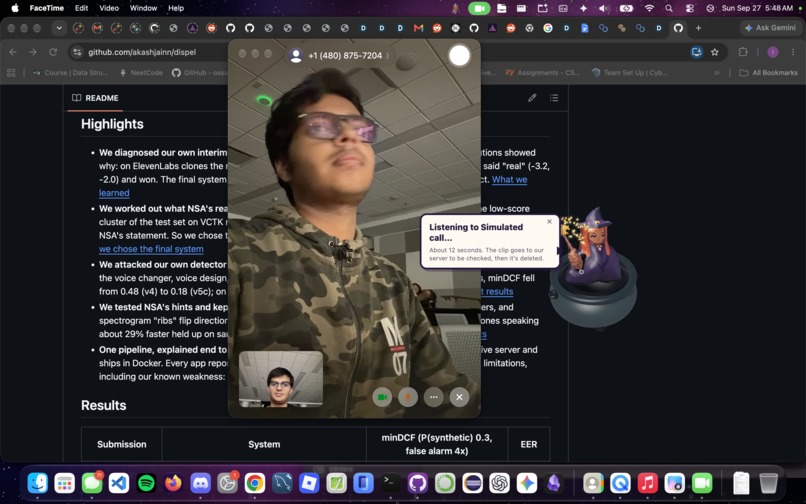Click the Submission column header
The width and height of the screenshot is (806, 504).
point(122,444)
